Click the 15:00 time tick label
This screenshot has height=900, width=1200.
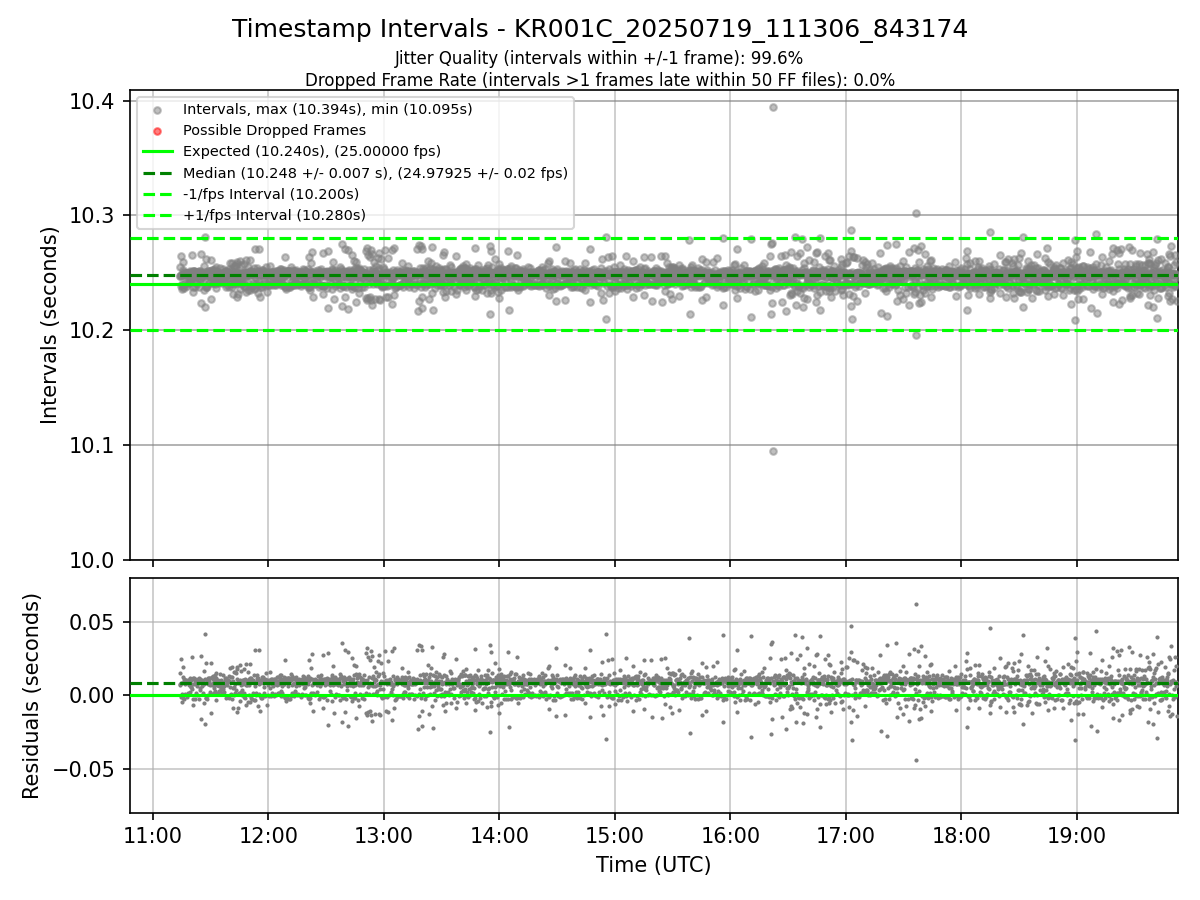[x=615, y=835]
